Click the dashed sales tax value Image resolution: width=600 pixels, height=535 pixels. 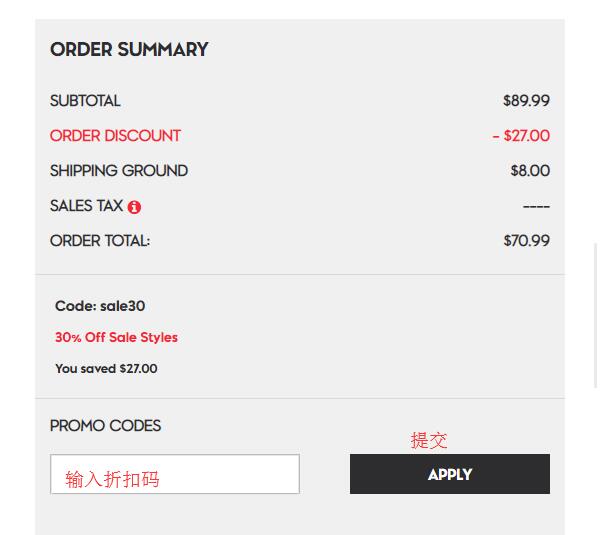pos(536,207)
